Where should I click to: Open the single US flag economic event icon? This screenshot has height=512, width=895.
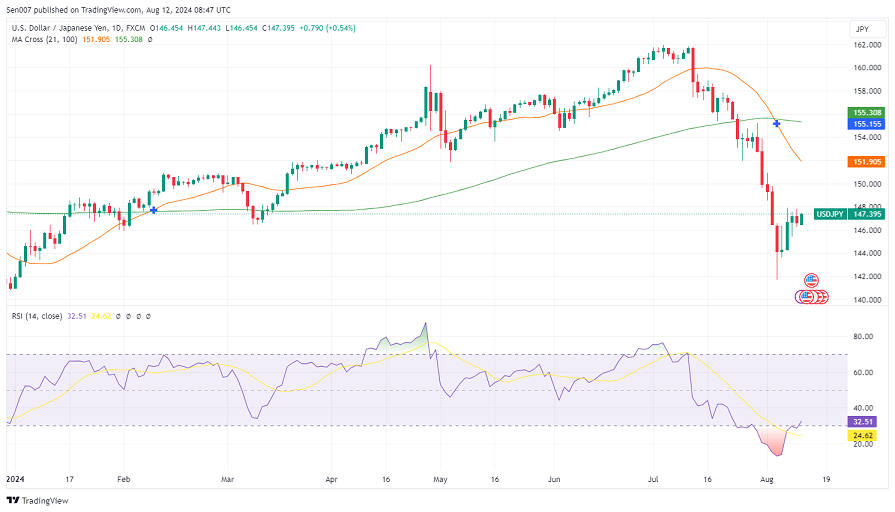pos(811,280)
